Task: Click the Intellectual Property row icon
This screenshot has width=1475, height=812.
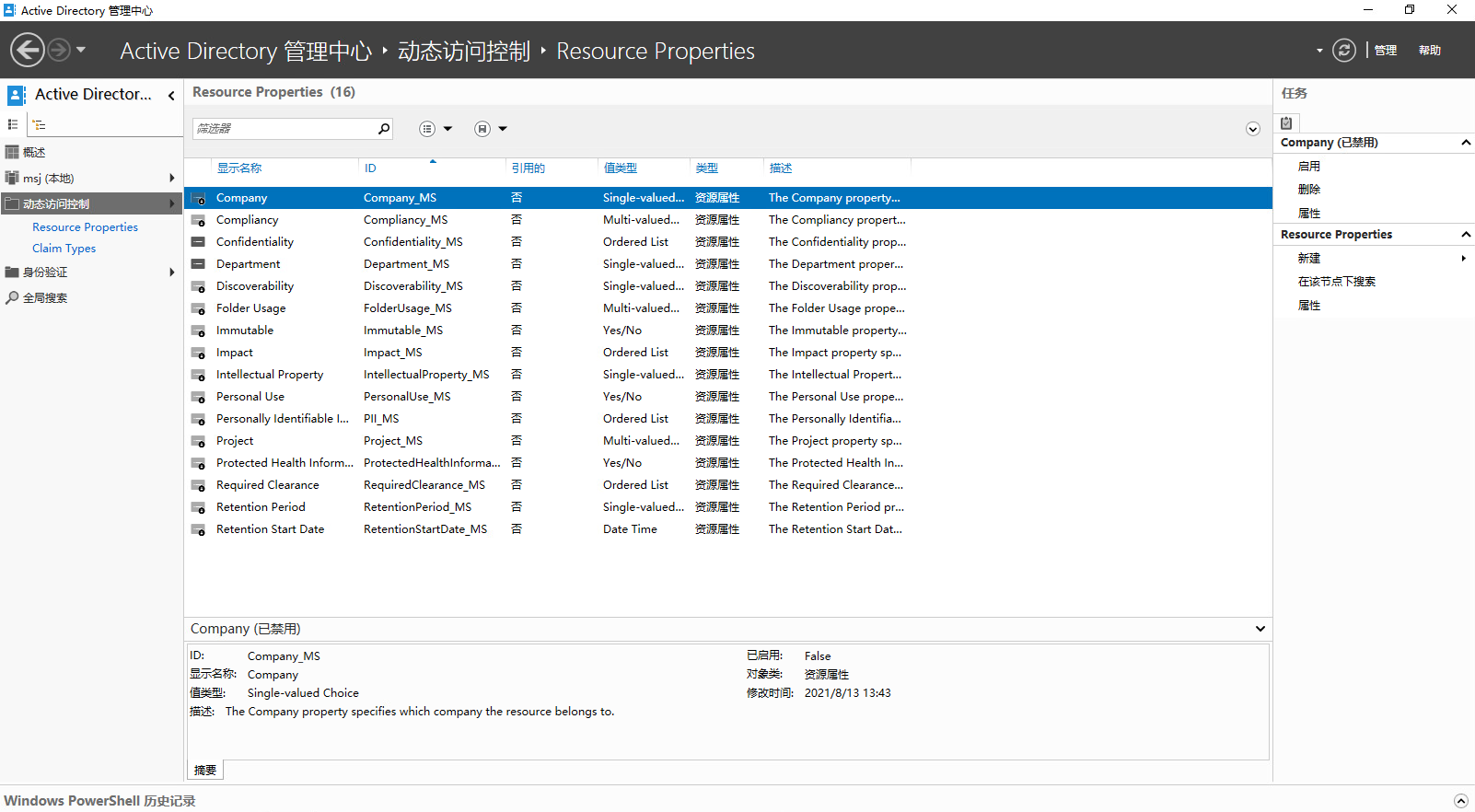Action: pos(198,375)
